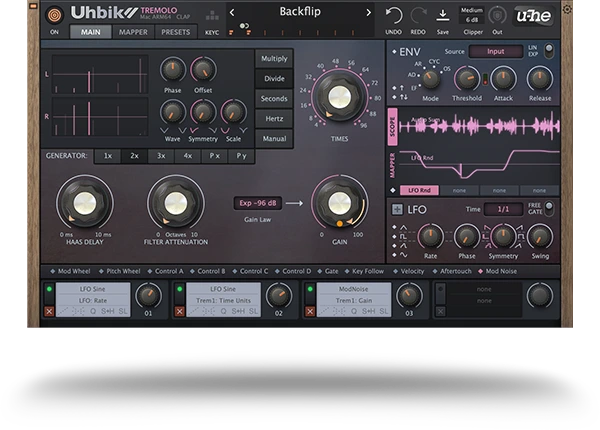
Task: Switch to the MAPPER tab
Action: click(x=133, y=32)
